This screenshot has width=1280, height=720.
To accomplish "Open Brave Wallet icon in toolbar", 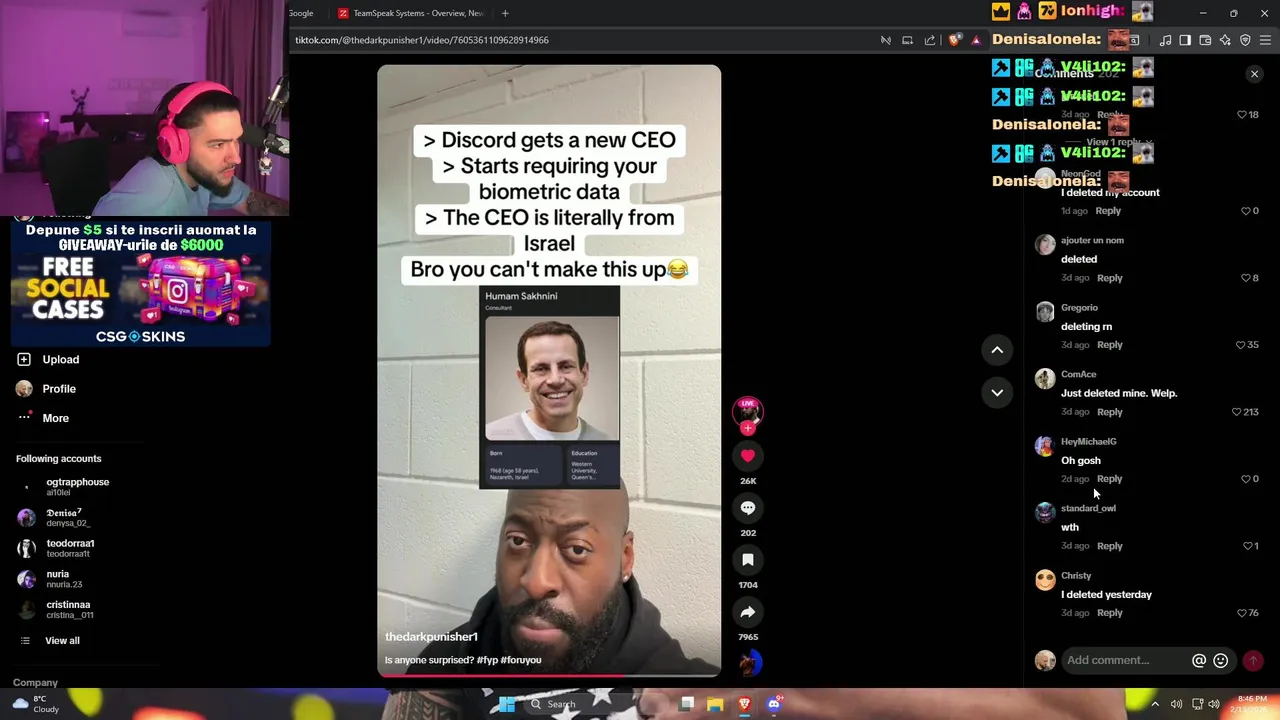I will pyautogui.click(x=1205, y=40).
